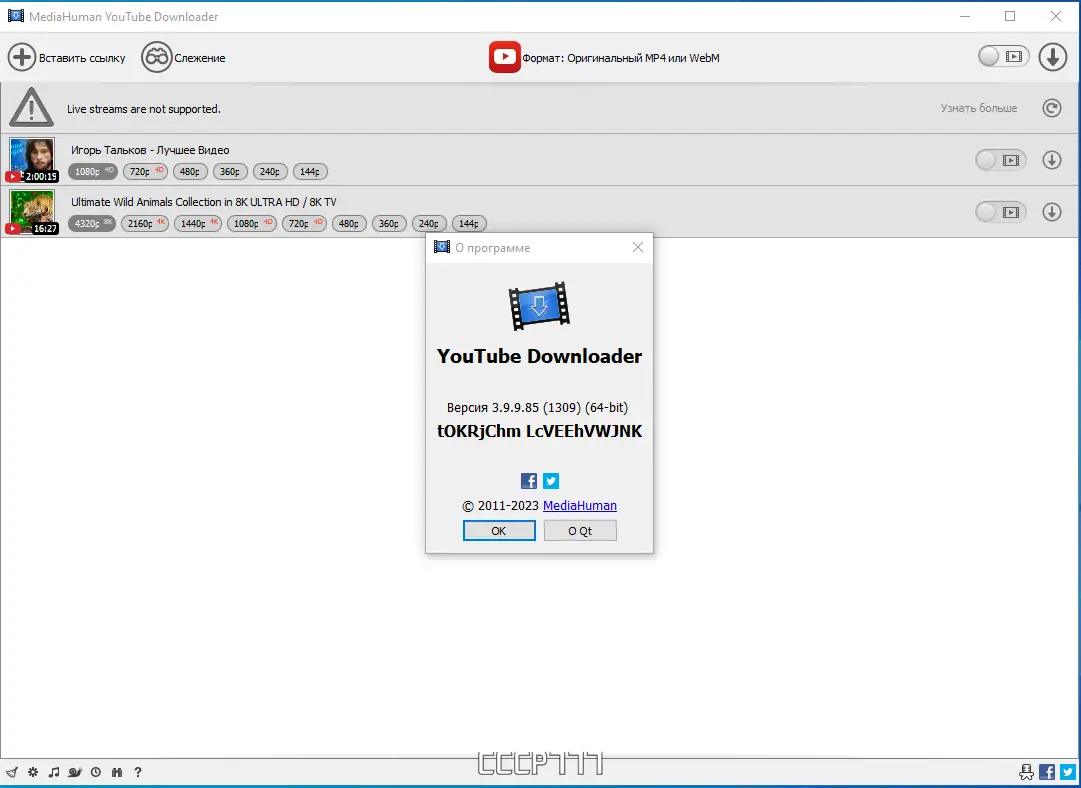Open the clock history icon in status bar
The image size is (1081, 788).
click(x=96, y=772)
